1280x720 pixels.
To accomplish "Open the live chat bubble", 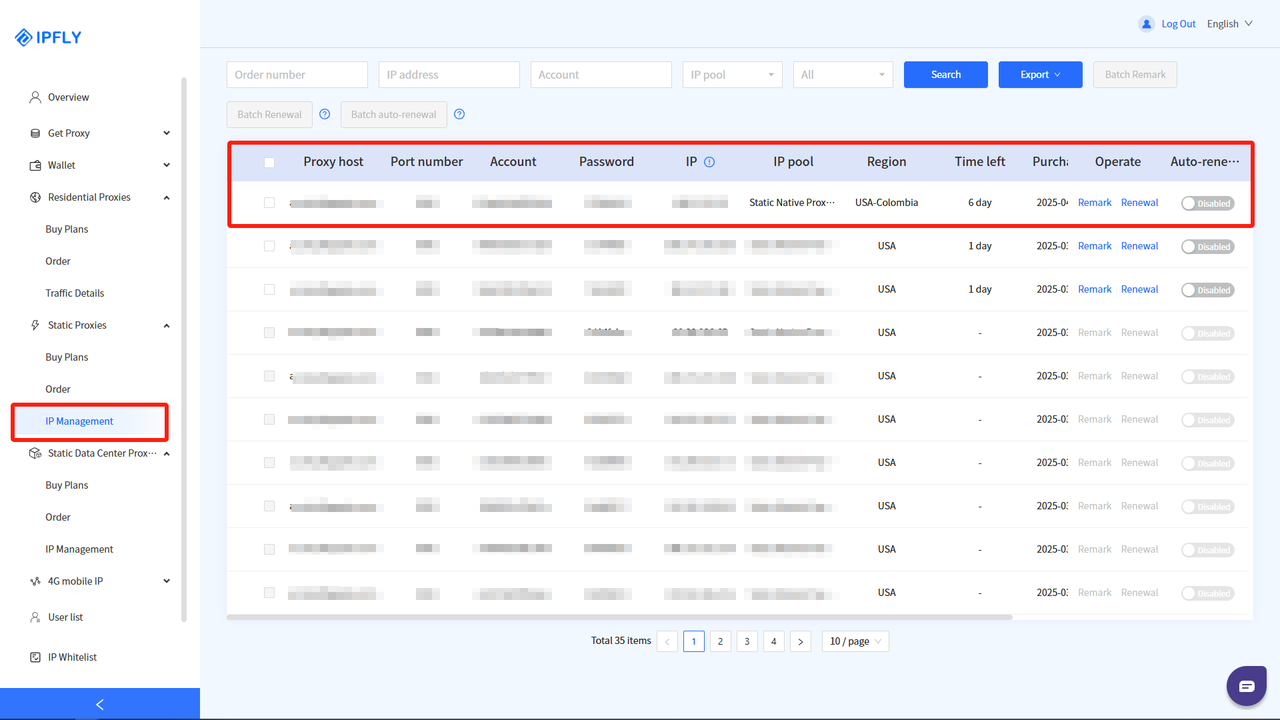I will [1246, 685].
